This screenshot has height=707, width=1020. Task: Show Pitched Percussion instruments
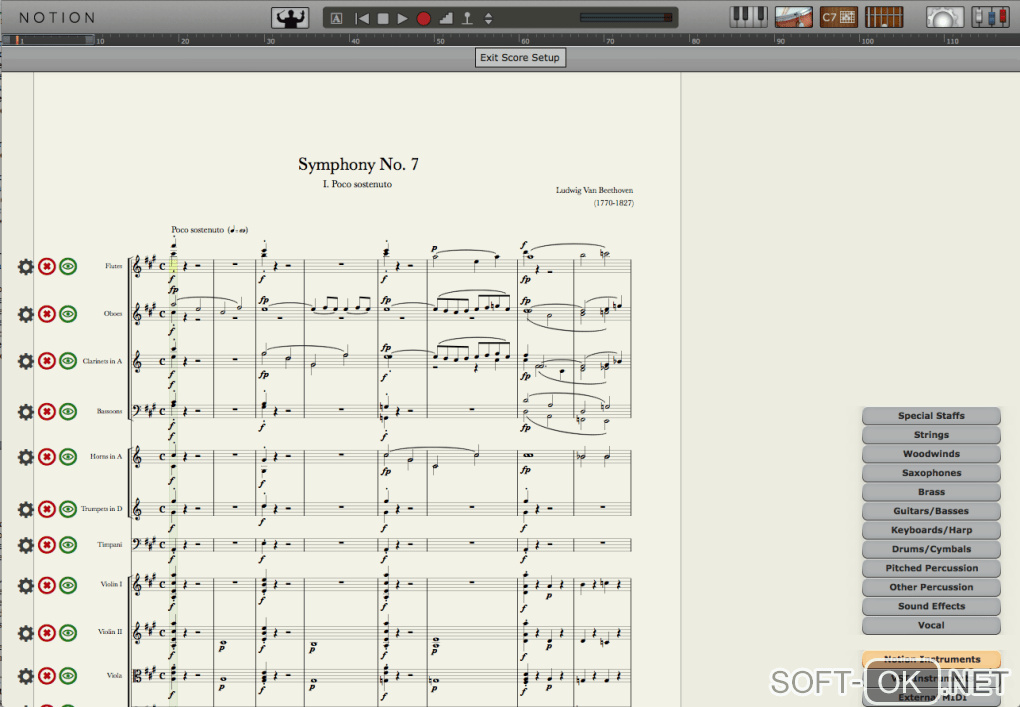point(931,568)
